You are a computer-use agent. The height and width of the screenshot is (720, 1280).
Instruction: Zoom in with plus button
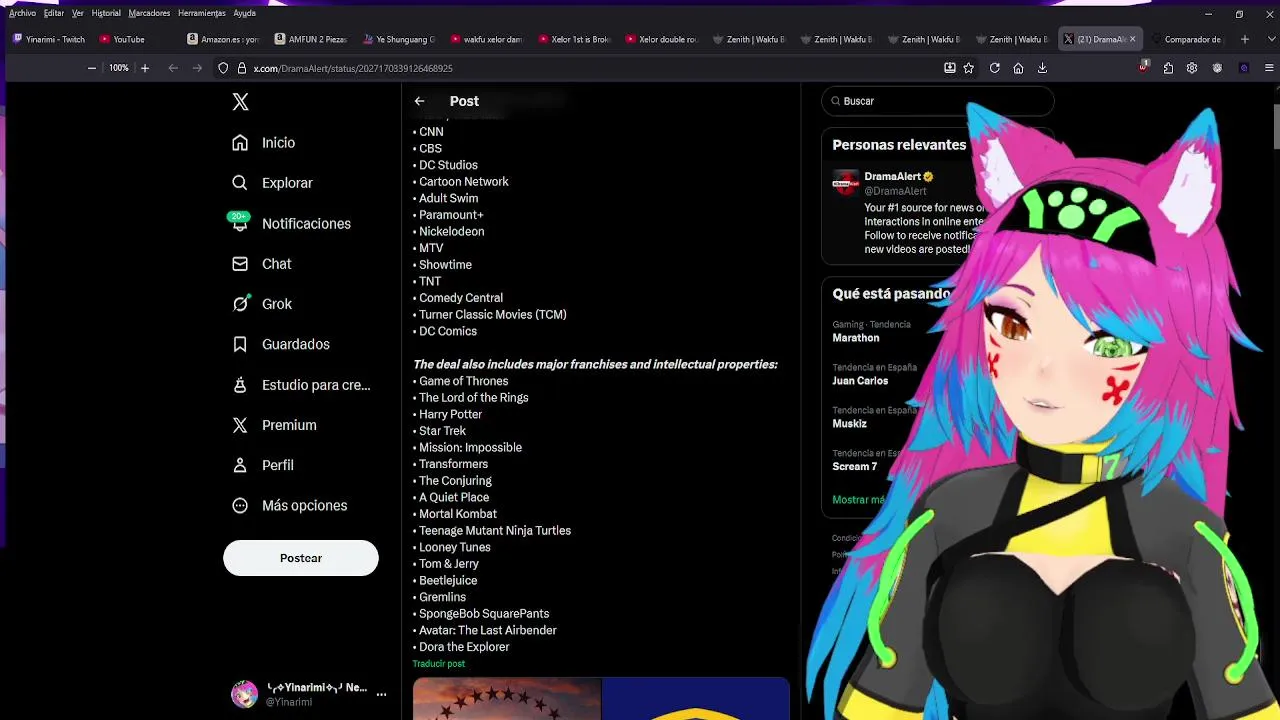click(145, 68)
